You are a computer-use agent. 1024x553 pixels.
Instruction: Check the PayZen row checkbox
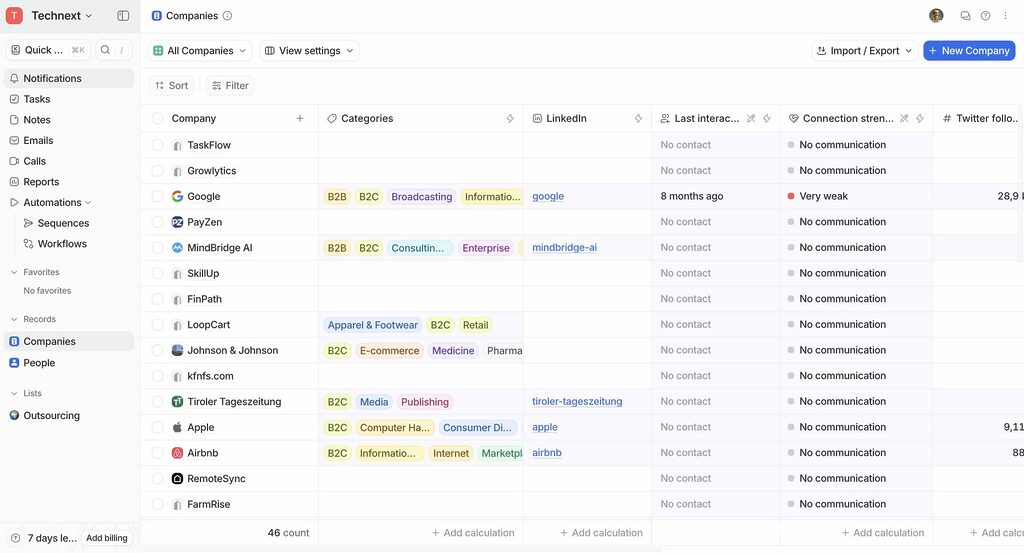(x=157, y=222)
